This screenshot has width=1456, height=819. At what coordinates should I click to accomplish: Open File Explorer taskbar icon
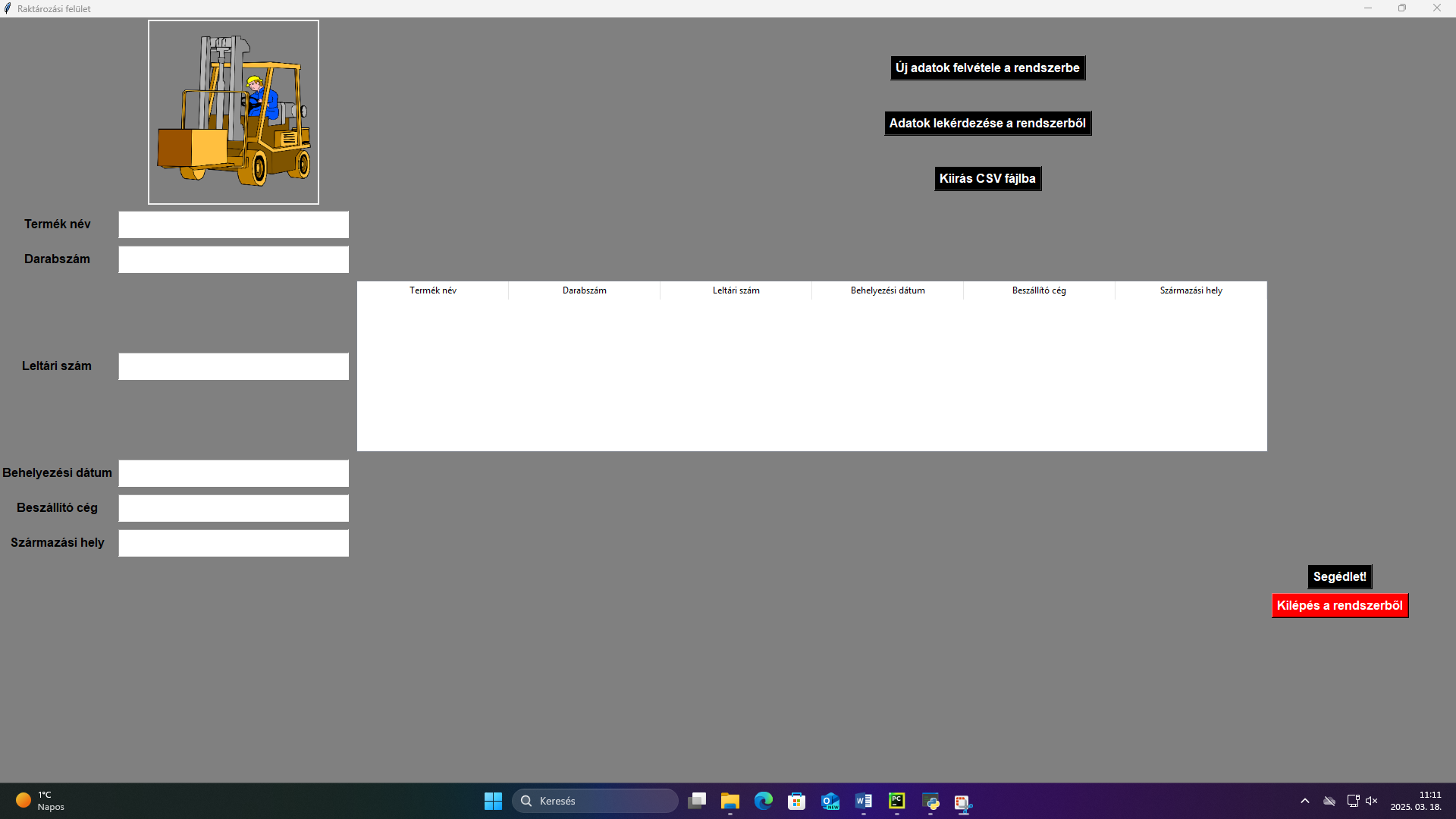click(x=730, y=801)
